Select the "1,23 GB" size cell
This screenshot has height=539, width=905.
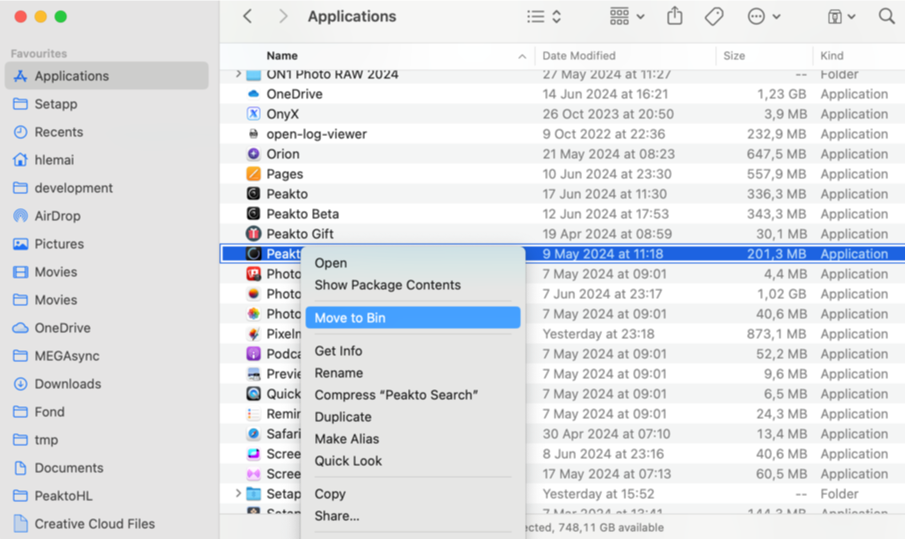(x=781, y=94)
